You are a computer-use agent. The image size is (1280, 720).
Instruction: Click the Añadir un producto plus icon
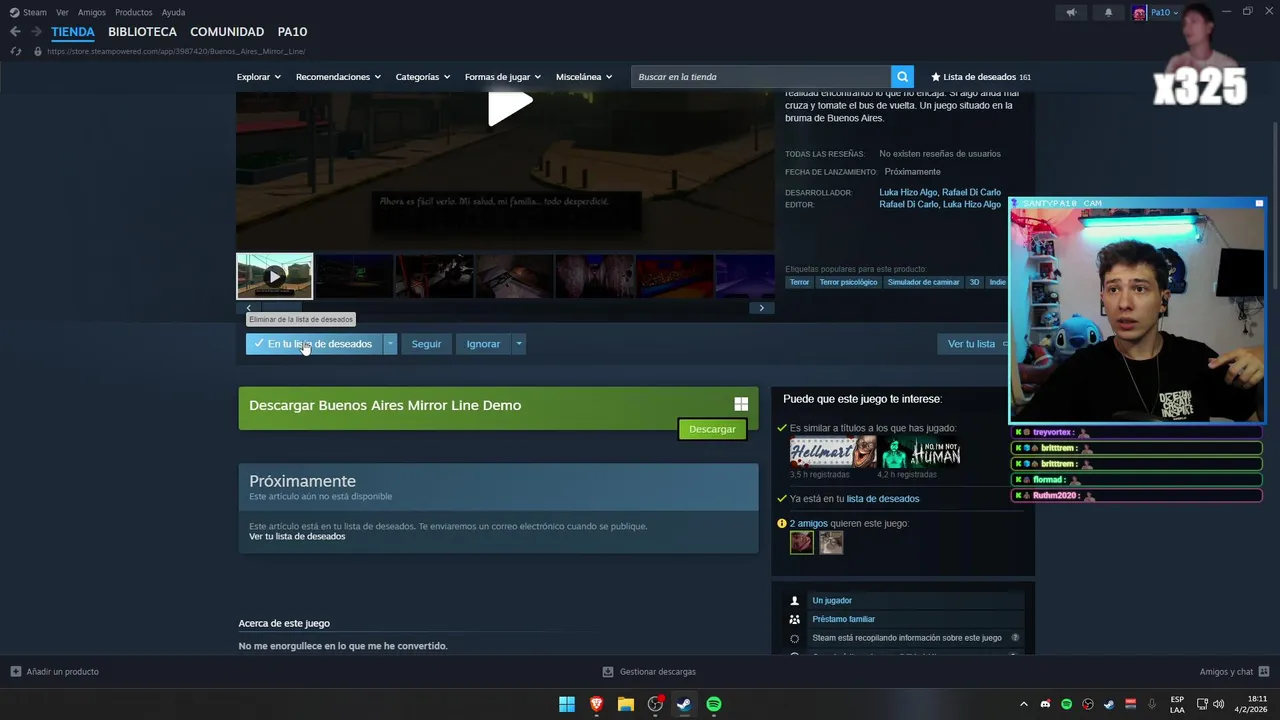point(15,671)
